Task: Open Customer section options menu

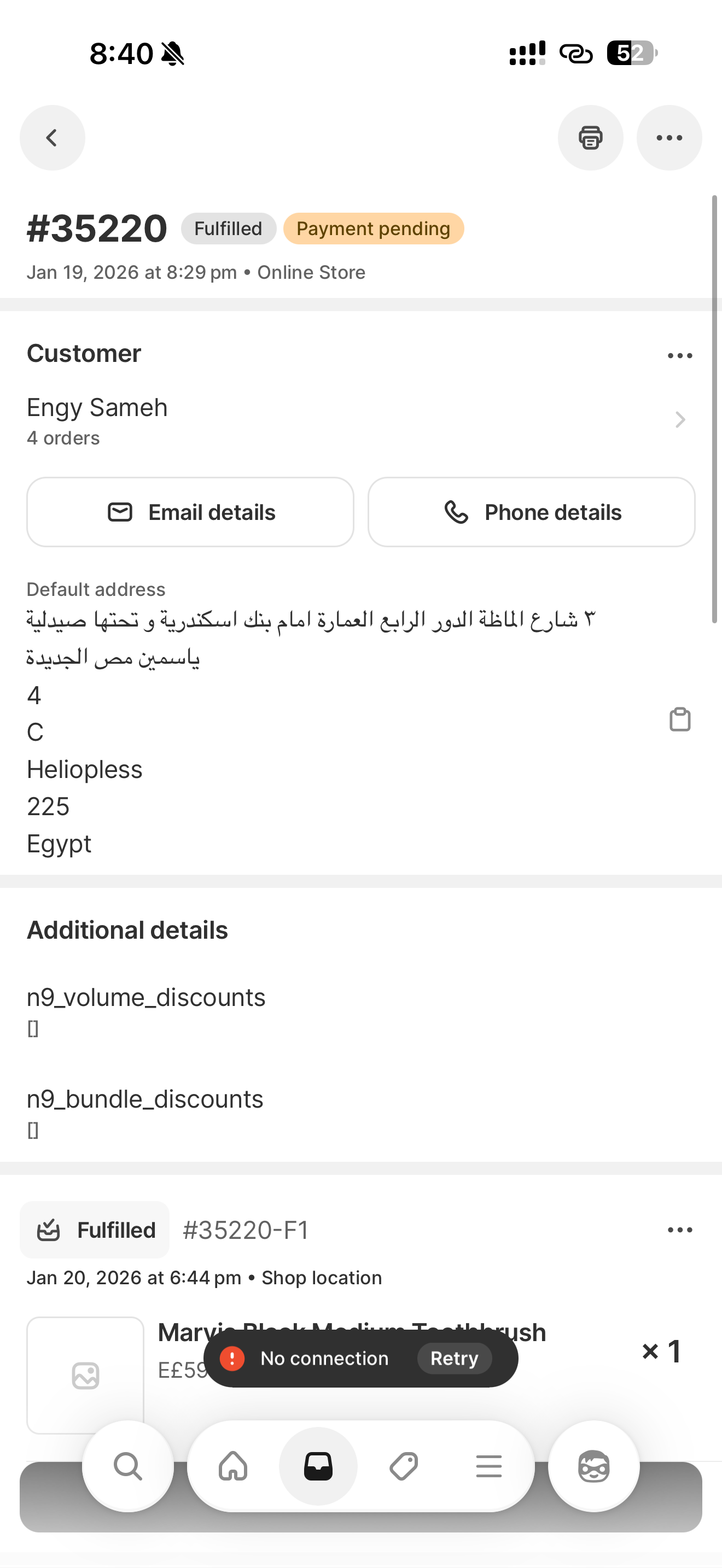Action: [679, 355]
